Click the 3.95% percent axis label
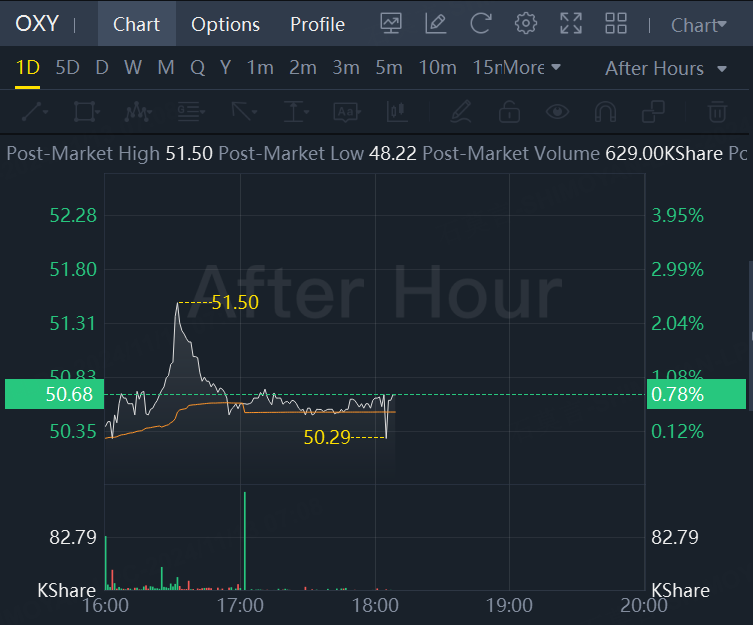 pyautogui.click(x=677, y=215)
